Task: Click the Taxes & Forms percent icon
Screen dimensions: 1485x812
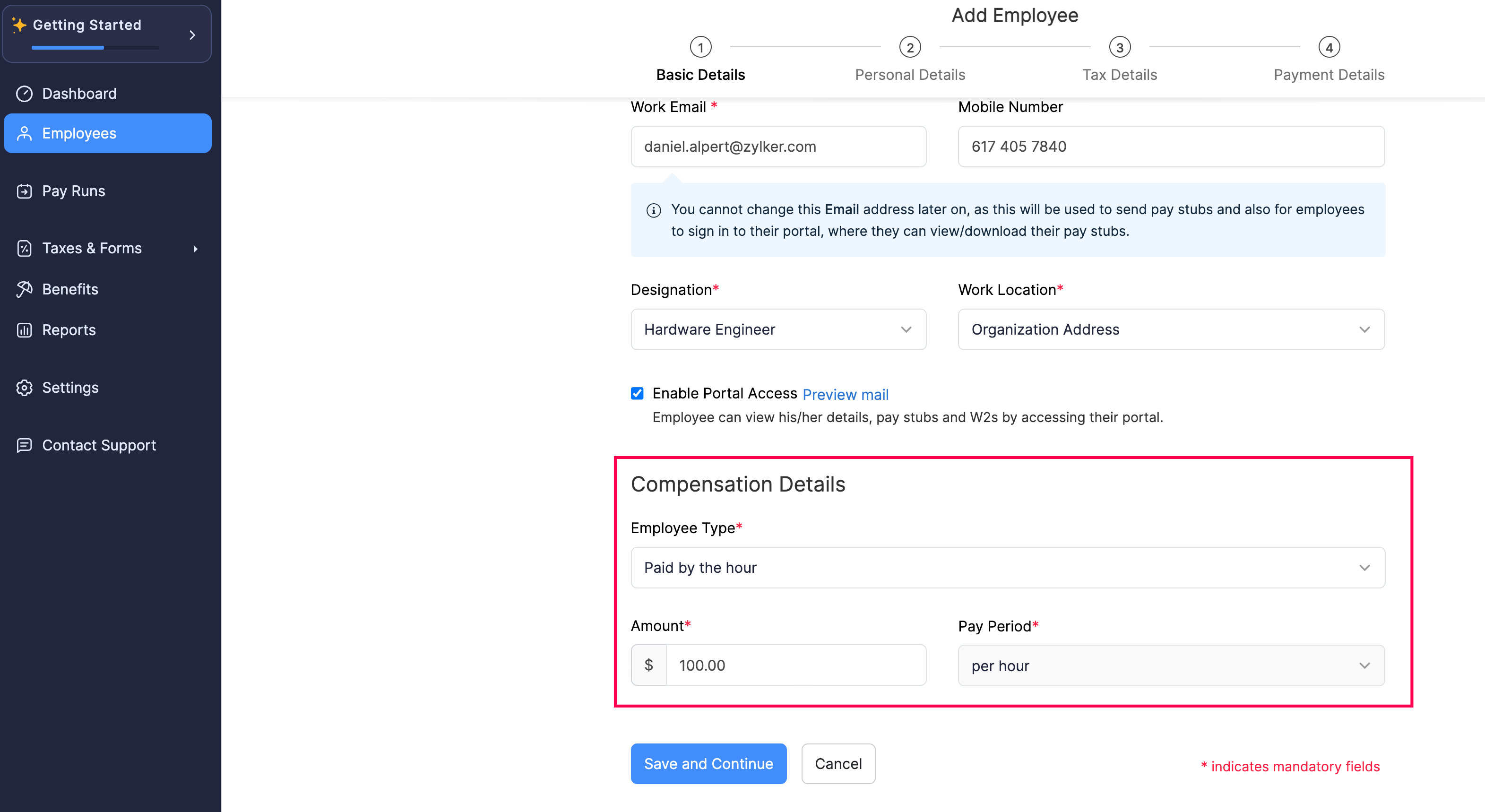Action: (x=24, y=249)
